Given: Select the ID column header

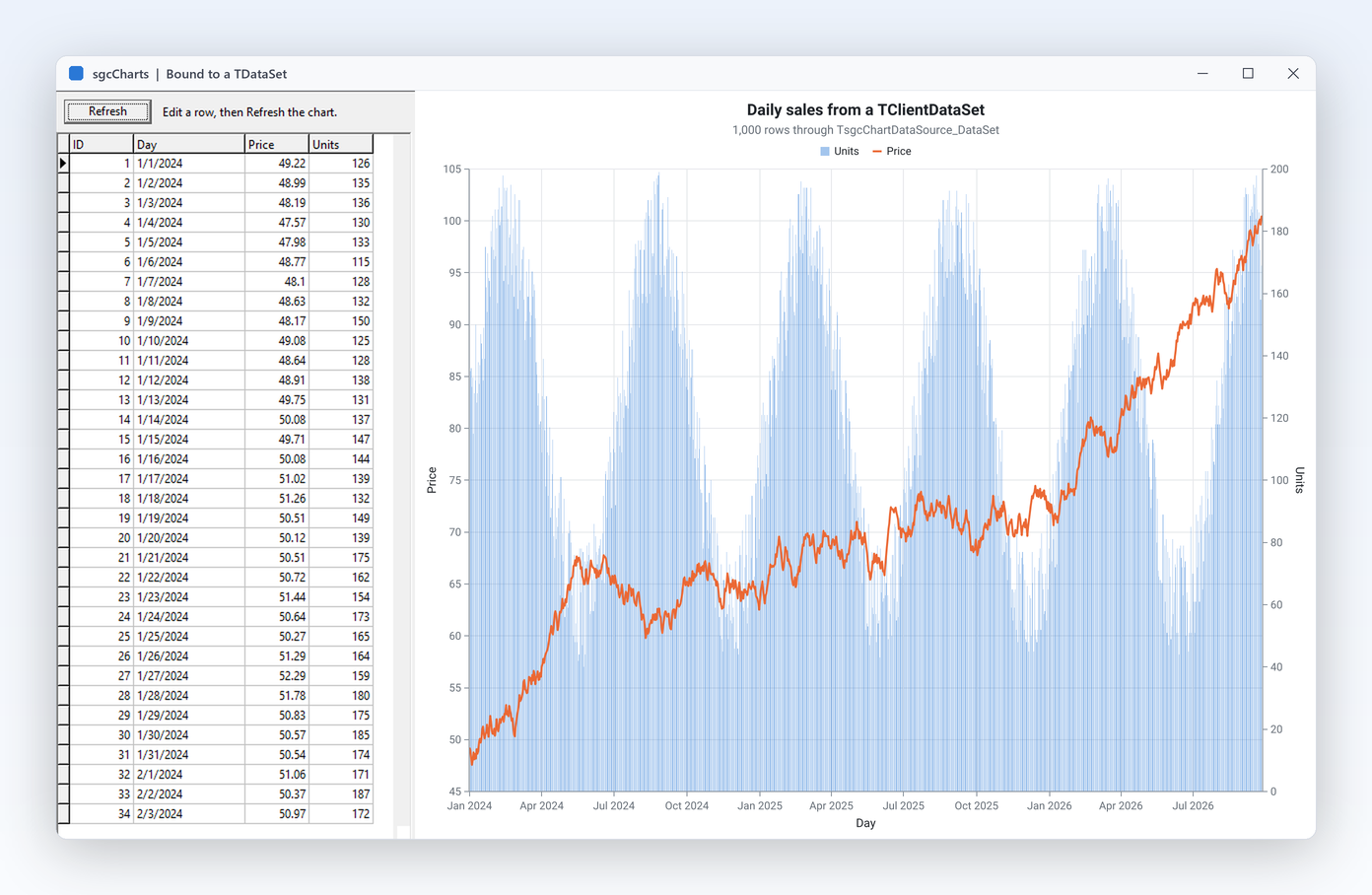Looking at the screenshot, I should coord(102,144).
